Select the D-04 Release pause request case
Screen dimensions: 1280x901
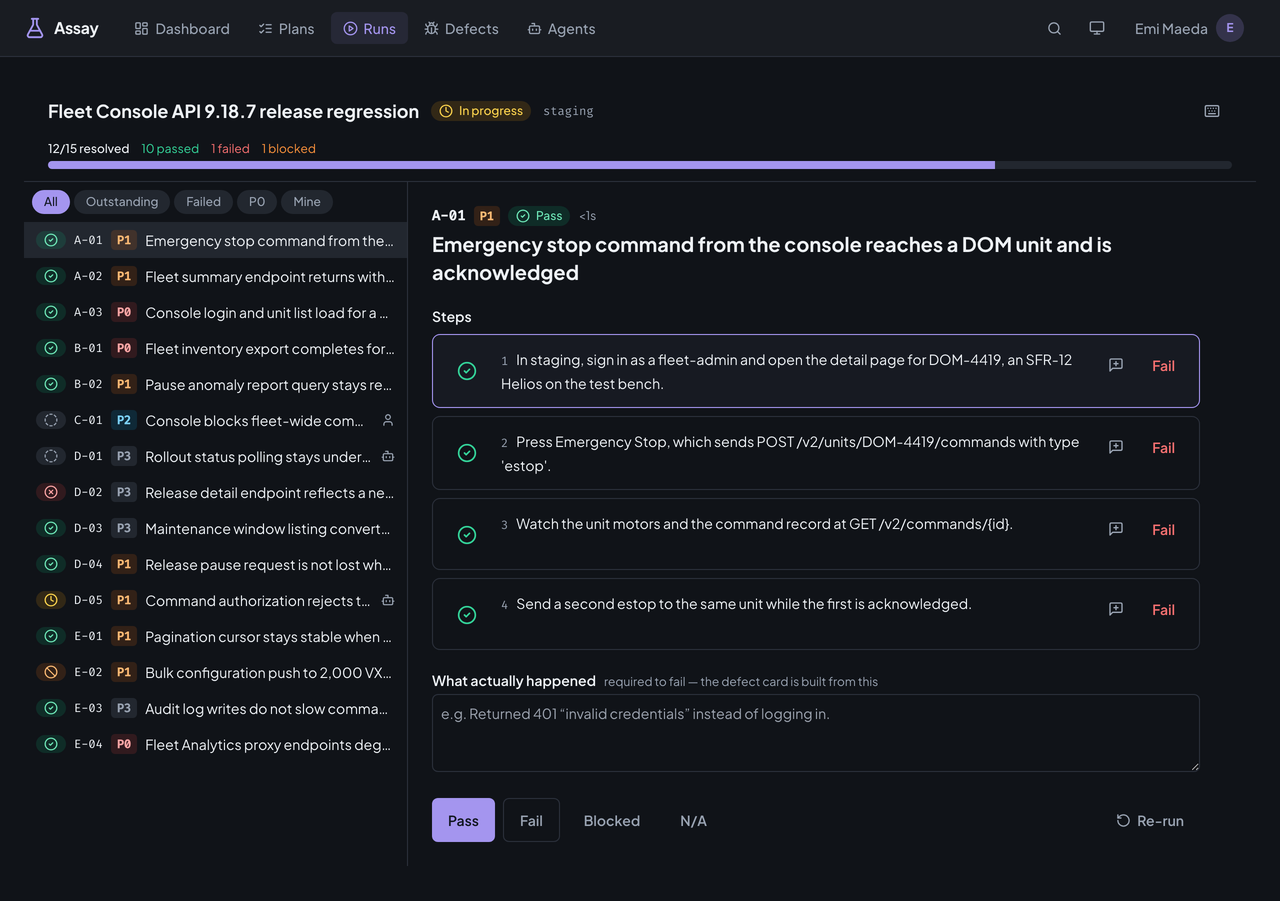216,565
